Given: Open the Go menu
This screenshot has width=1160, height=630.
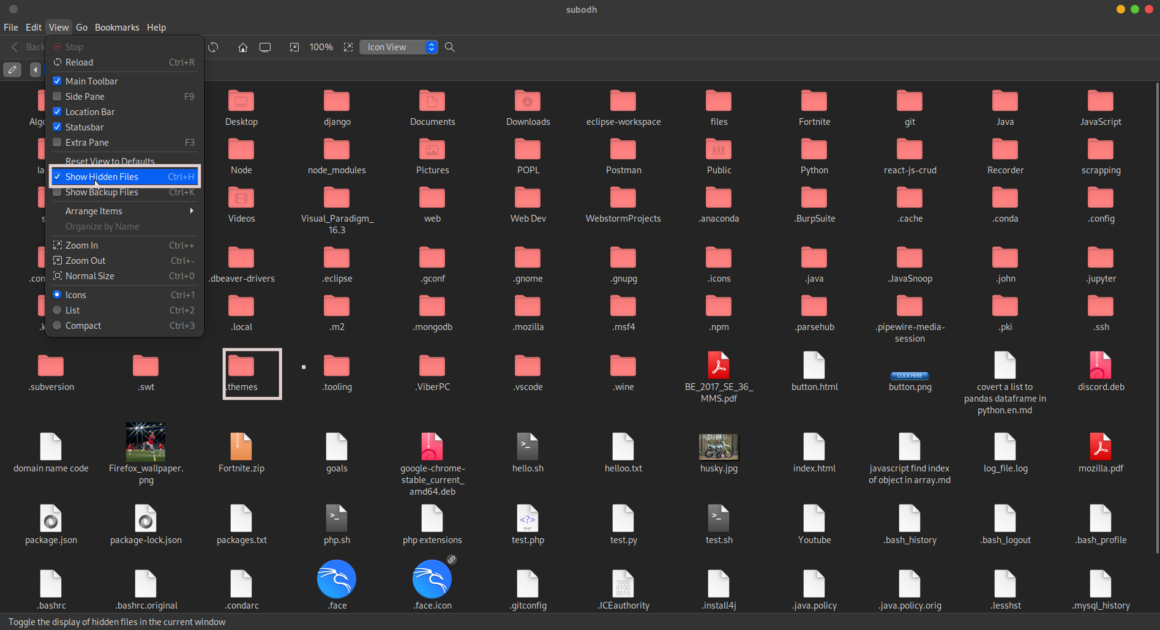Looking at the screenshot, I should click(82, 27).
